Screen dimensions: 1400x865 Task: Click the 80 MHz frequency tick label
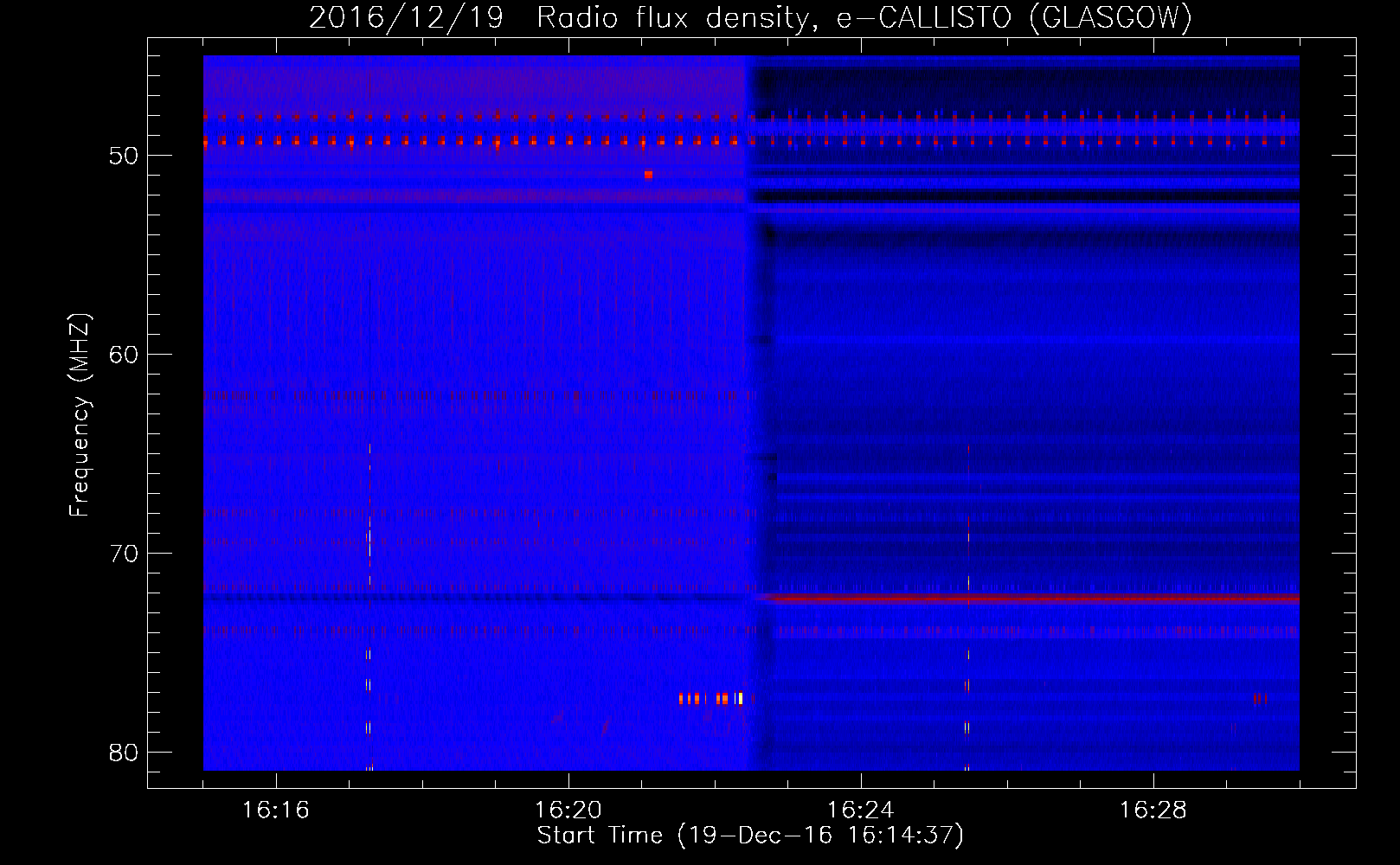click(122, 752)
